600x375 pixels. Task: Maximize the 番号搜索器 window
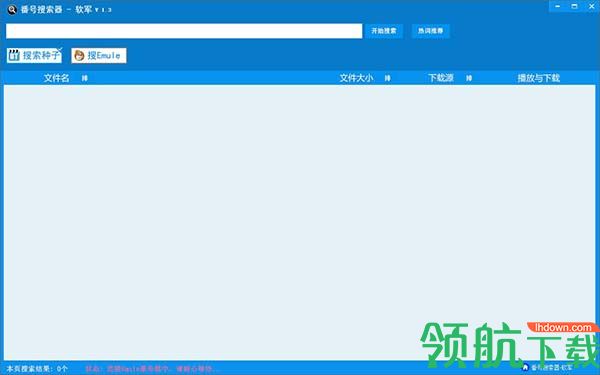pyautogui.click(x=574, y=6)
